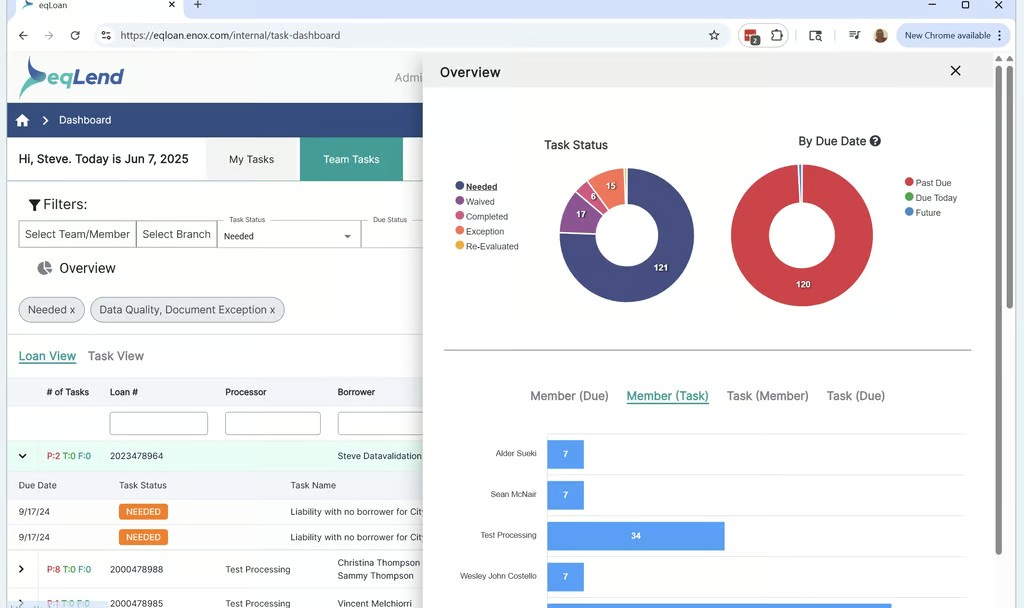1024x608 pixels.
Task: Open the media control playlist icon
Action: [x=854, y=35]
